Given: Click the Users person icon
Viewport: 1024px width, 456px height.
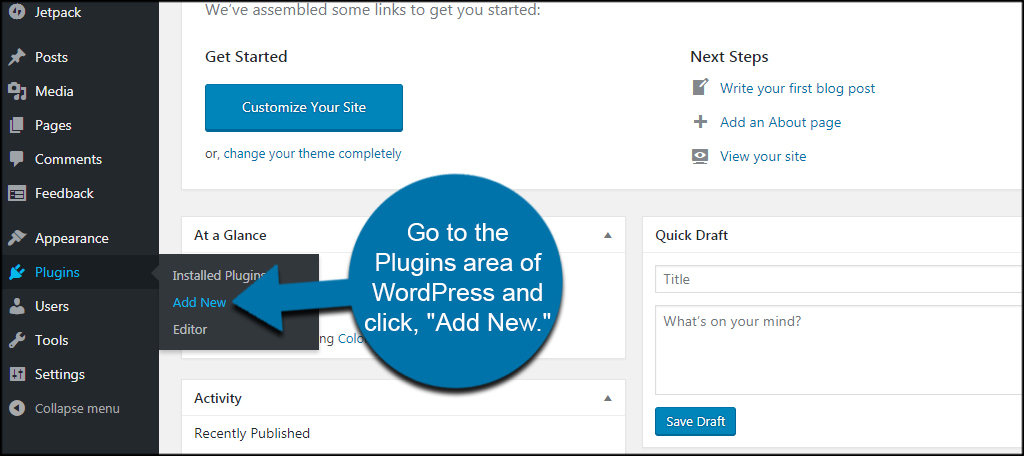Looking at the screenshot, I should coord(17,306).
